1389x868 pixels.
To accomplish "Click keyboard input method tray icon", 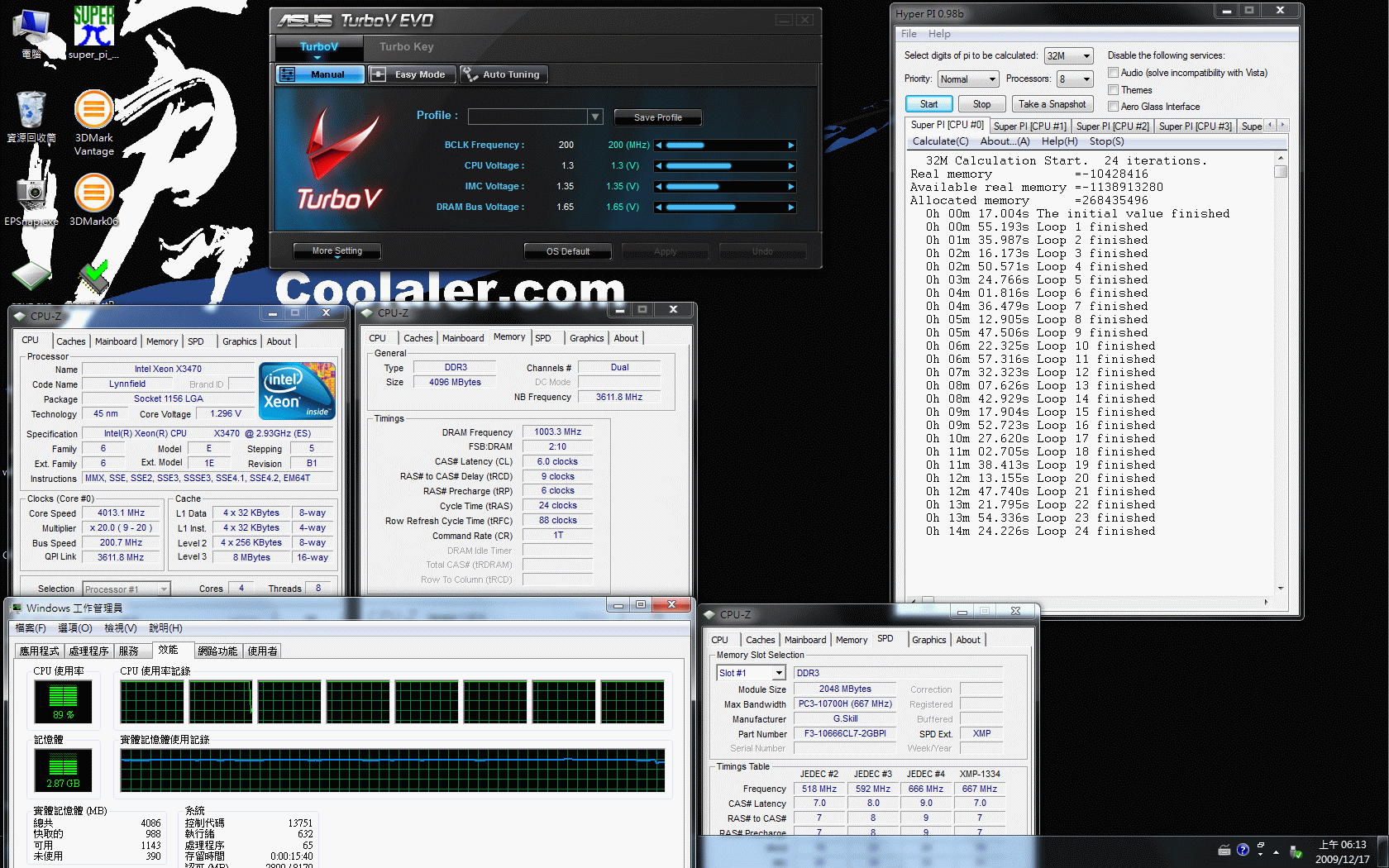I will point(1224,850).
